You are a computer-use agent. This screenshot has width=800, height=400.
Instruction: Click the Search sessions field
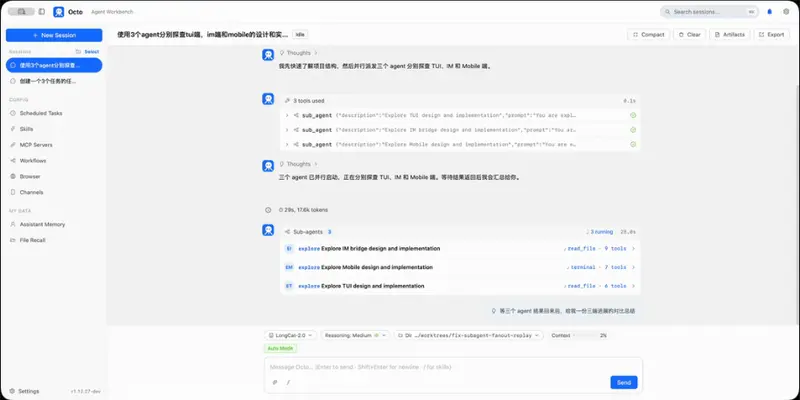click(x=710, y=12)
